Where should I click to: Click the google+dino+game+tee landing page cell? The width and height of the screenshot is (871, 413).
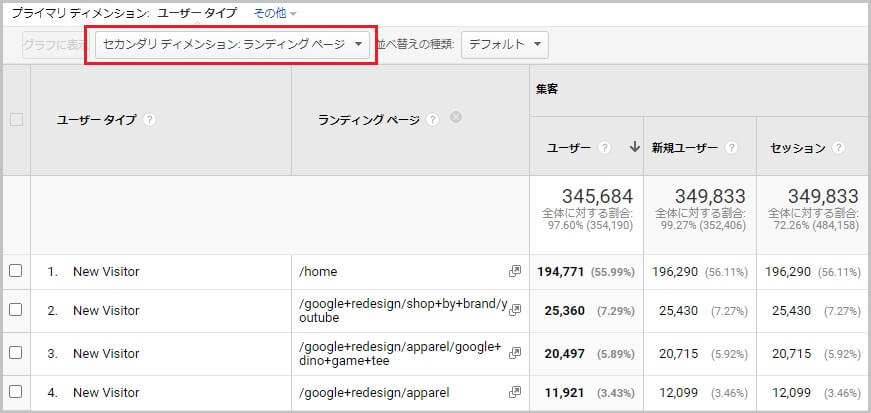tap(400, 354)
